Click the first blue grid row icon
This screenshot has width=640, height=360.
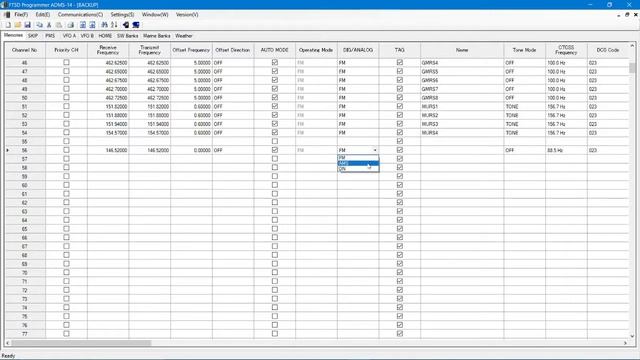pyautogui.click(x=83, y=25)
